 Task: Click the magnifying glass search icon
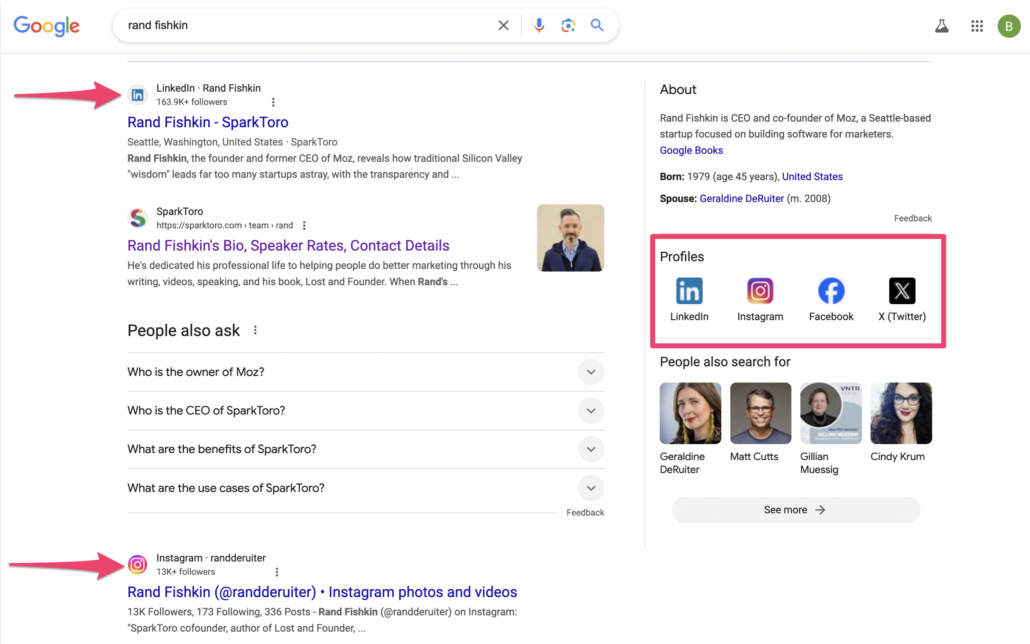tap(597, 26)
